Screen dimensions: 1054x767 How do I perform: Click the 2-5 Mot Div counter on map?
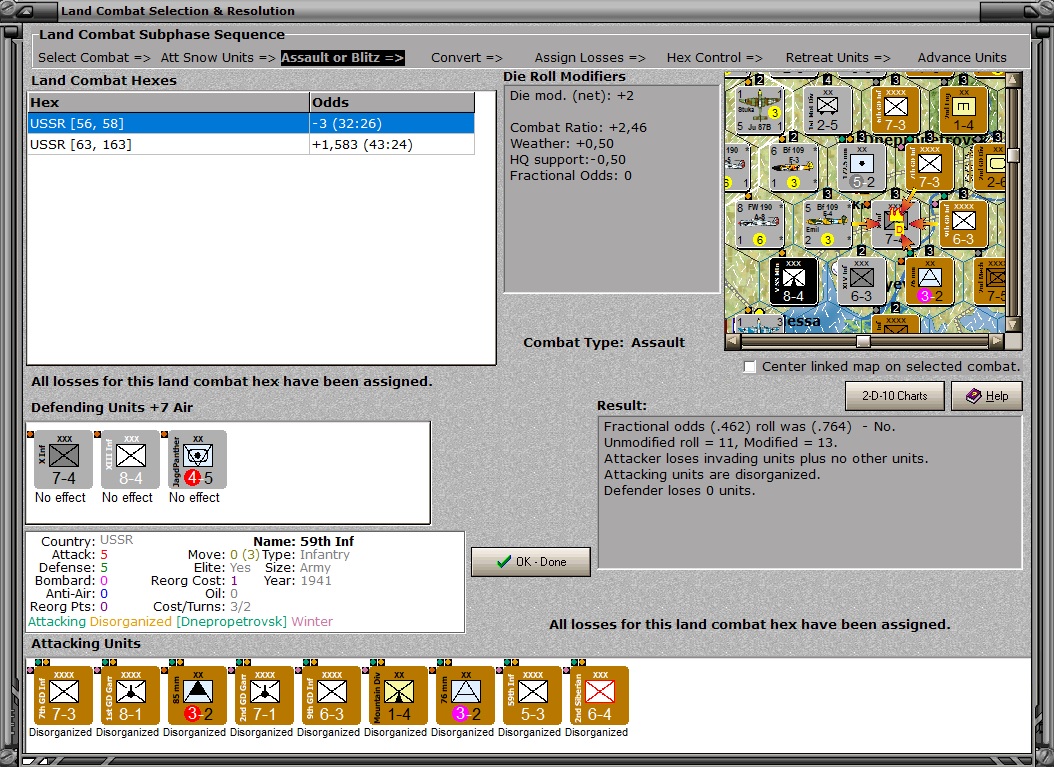click(827, 110)
